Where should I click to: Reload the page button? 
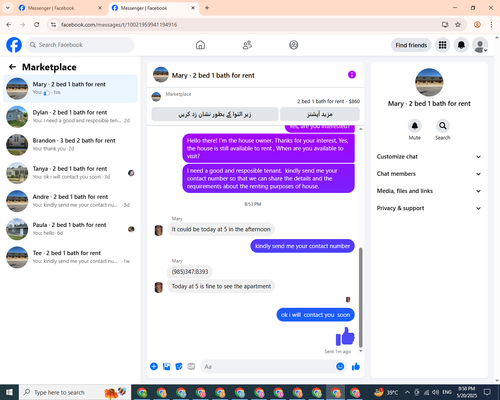coord(37,25)
